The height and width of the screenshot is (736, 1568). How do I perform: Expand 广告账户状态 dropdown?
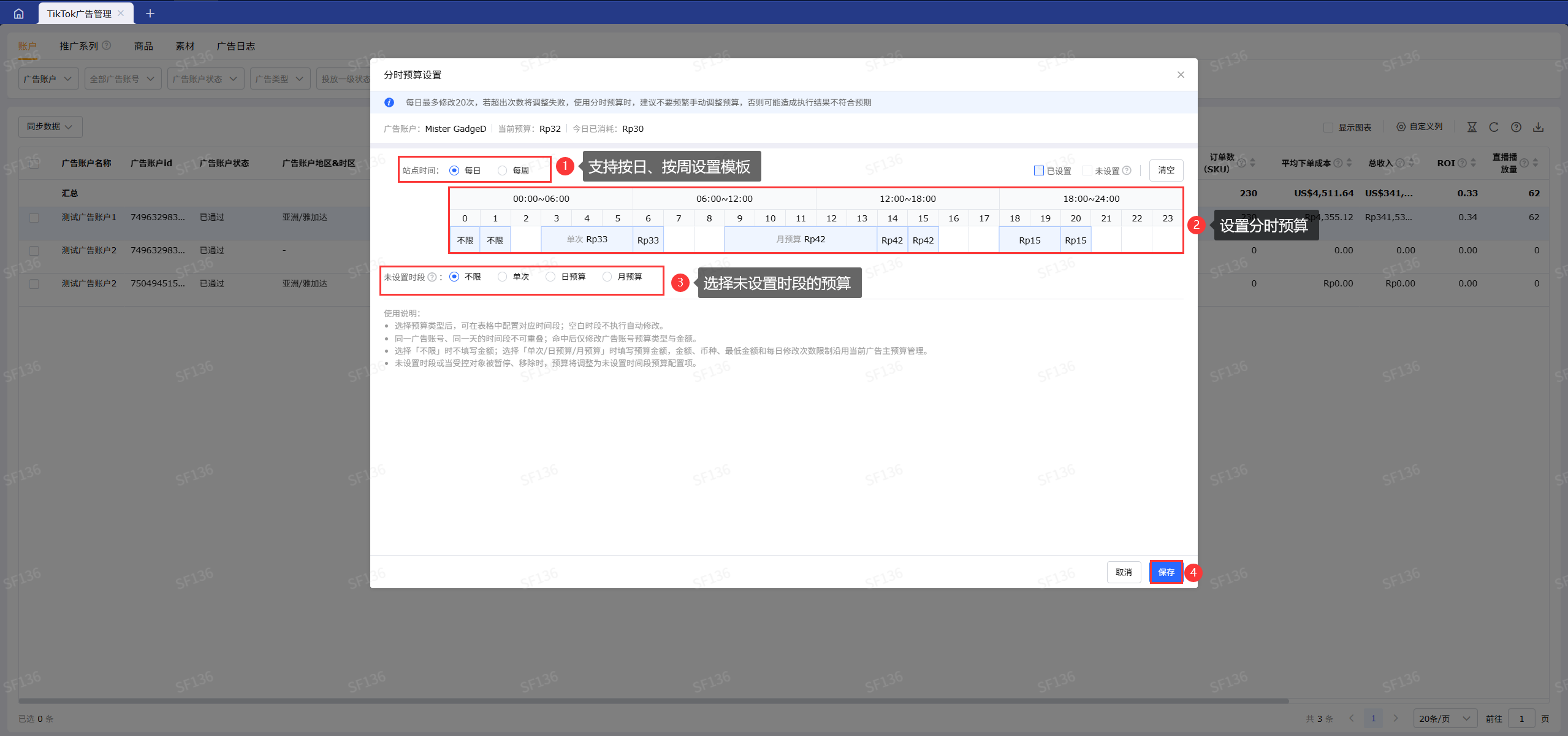pyautogui.click(x=205, y=79)
